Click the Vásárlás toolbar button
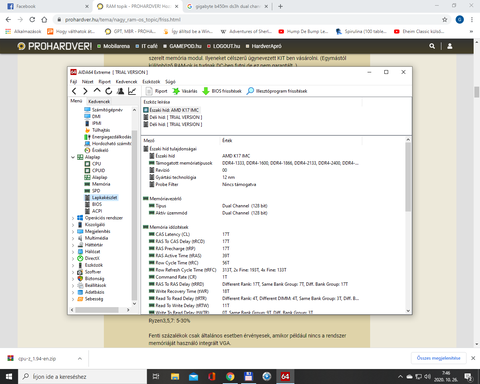480x384 pixels. (x=185, y=91)
